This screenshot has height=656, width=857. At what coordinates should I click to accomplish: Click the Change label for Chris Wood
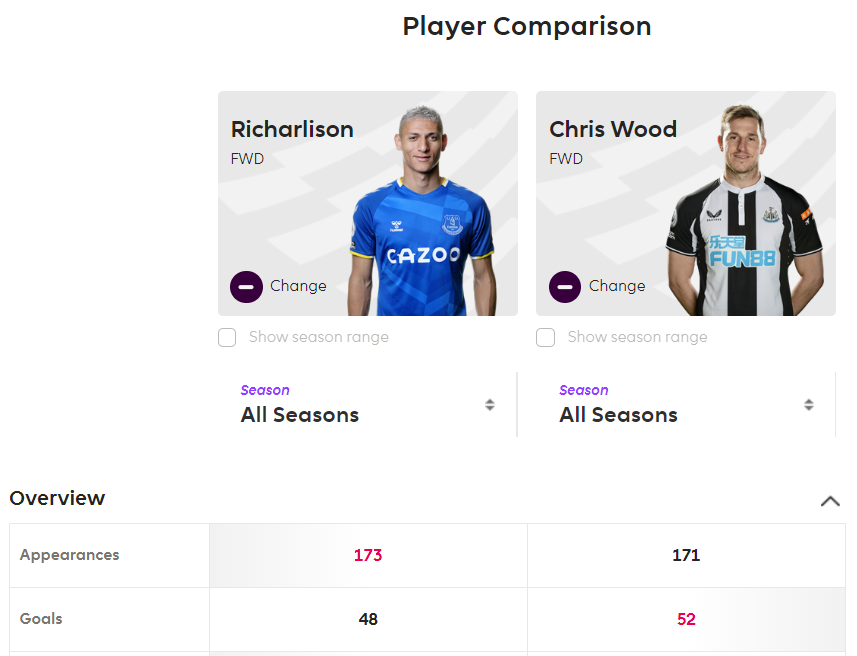click(x=617, y=286)
